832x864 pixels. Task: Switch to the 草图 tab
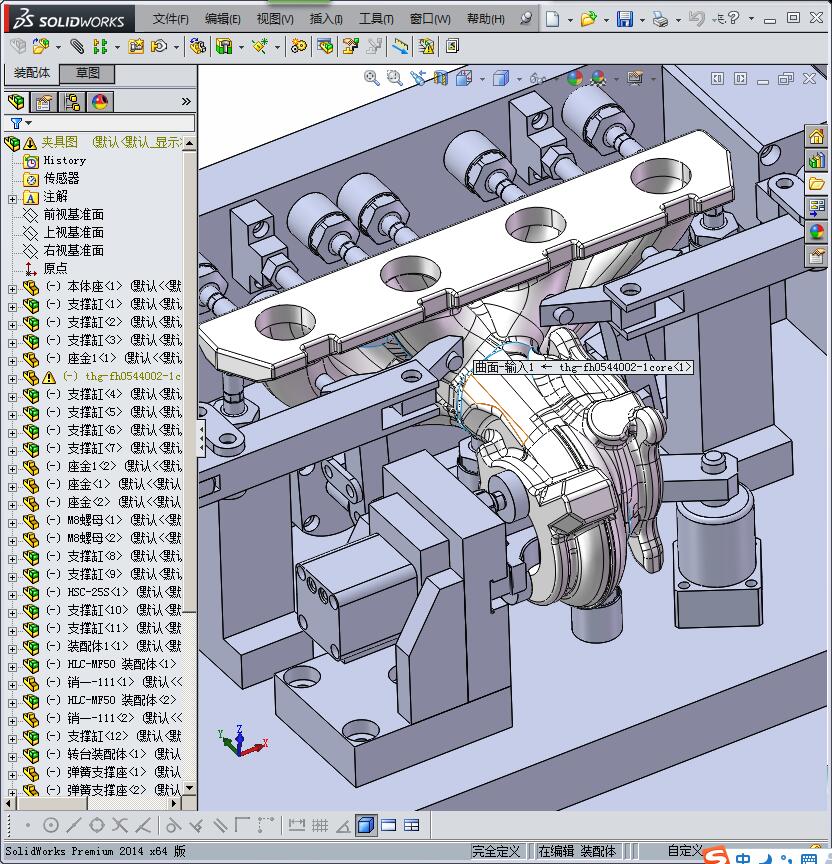88,73
